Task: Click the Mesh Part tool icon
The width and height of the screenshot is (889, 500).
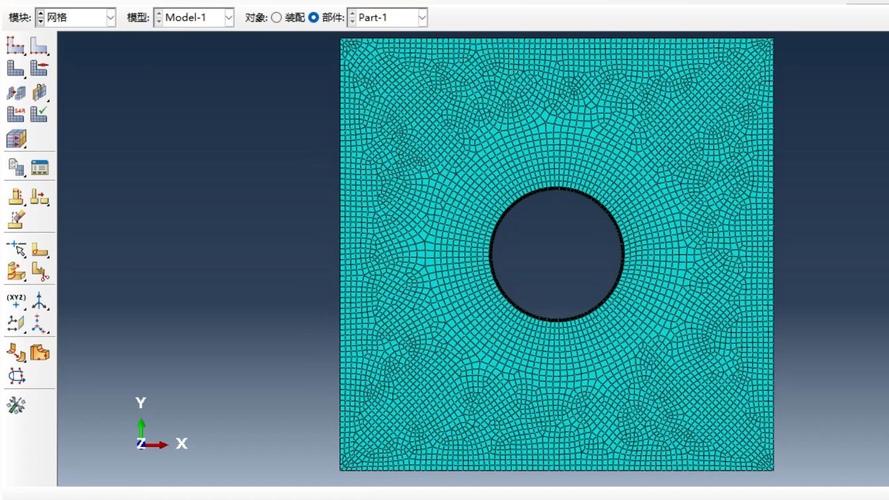Action: [15, 68]
